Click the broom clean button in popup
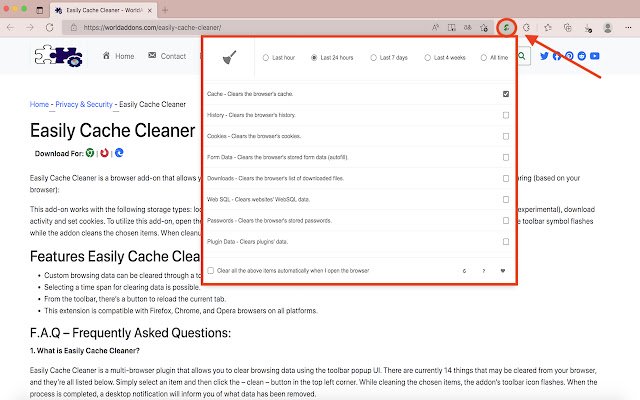640x400 pixels. coord(229,57)
